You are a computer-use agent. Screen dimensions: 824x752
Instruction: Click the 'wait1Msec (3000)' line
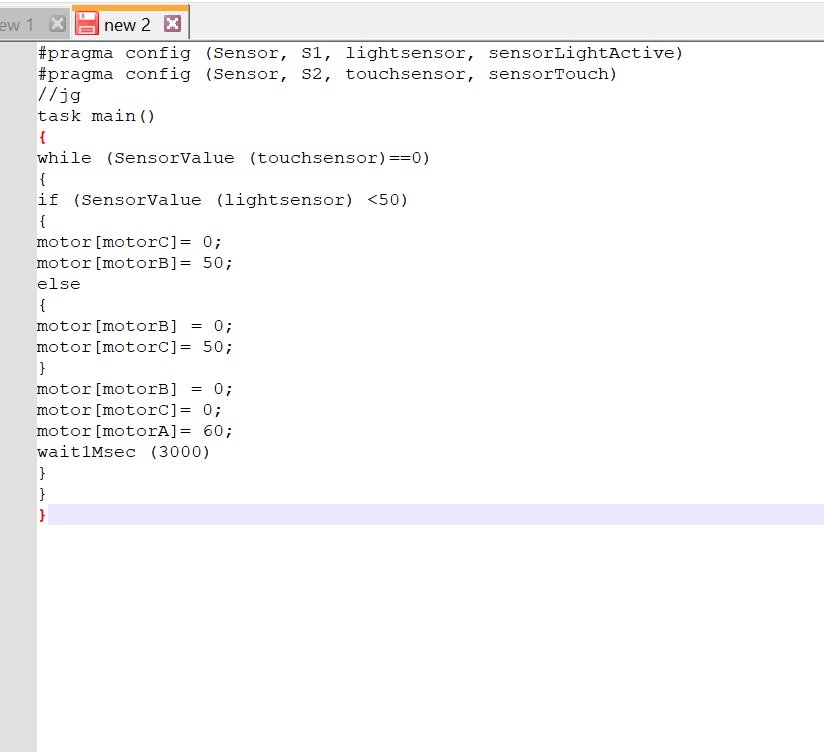click(123, 452)
